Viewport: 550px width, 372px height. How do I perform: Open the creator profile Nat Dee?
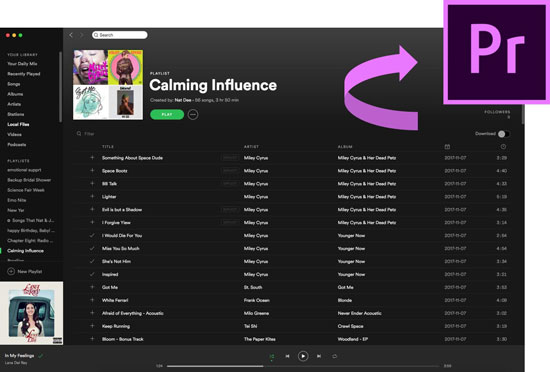tap(183, 100)
